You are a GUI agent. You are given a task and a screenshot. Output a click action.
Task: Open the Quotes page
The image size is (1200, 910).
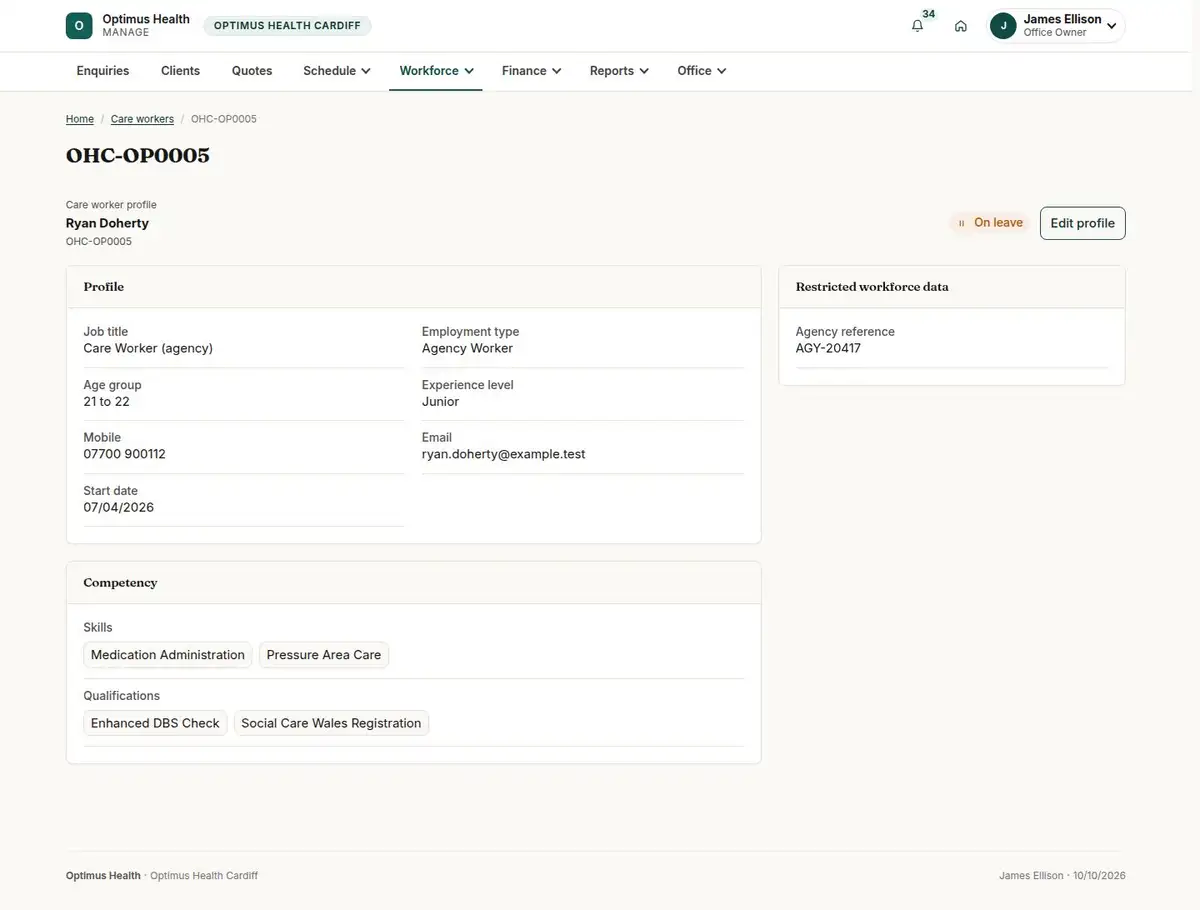point(252,71)
